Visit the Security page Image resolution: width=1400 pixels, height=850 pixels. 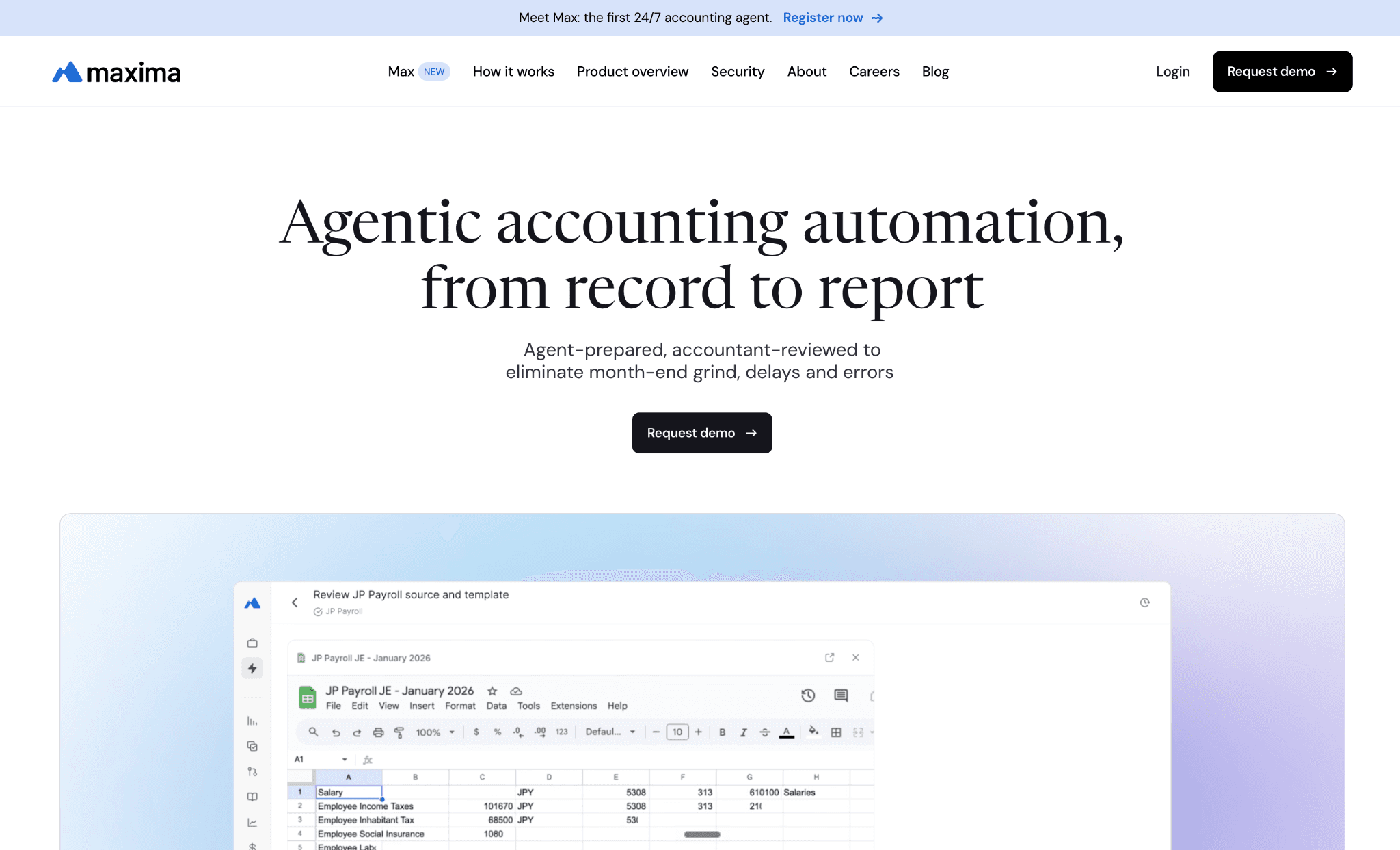click(738, 72)
